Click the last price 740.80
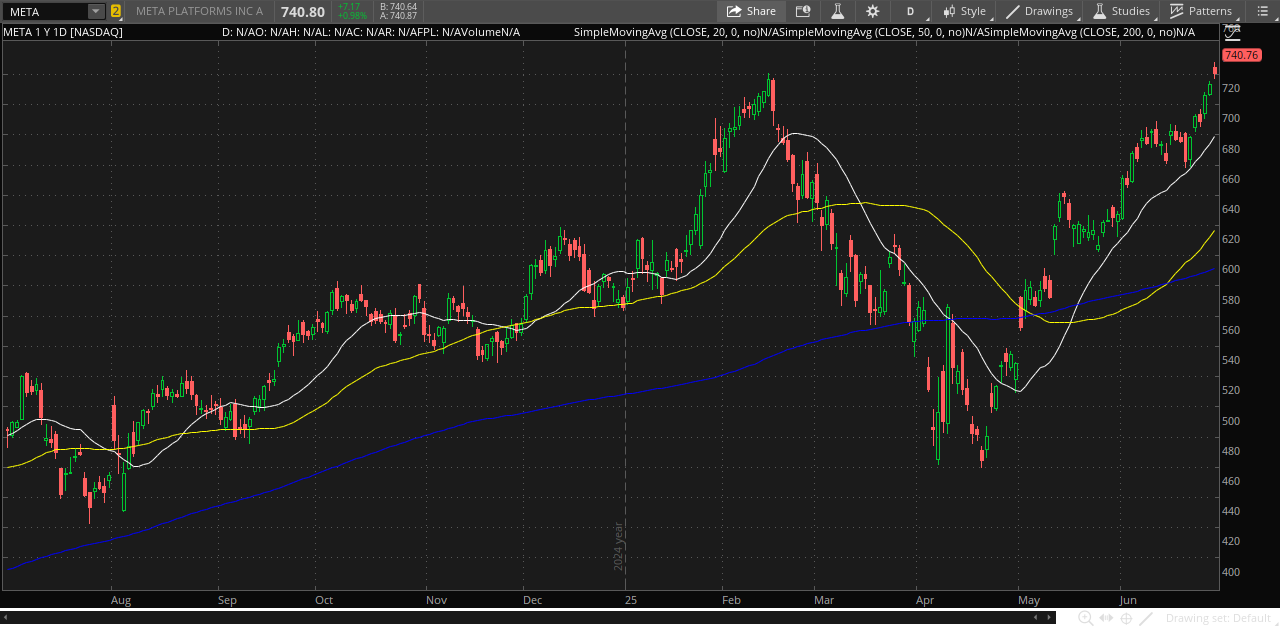The height and width of the screenshot is (628, 1280). pos(303,12)
